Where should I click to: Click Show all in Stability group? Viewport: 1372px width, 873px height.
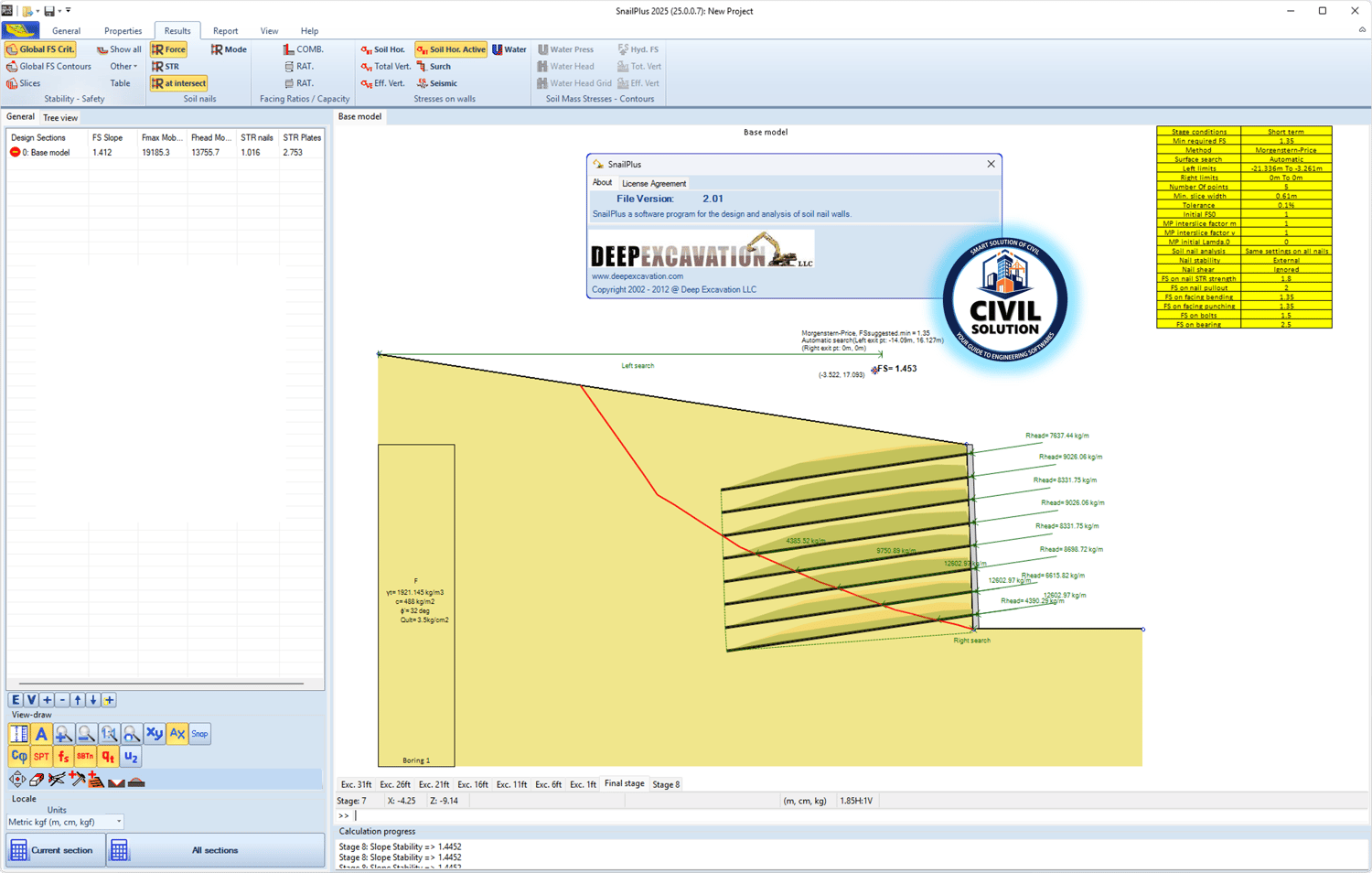tap(119, 49)
